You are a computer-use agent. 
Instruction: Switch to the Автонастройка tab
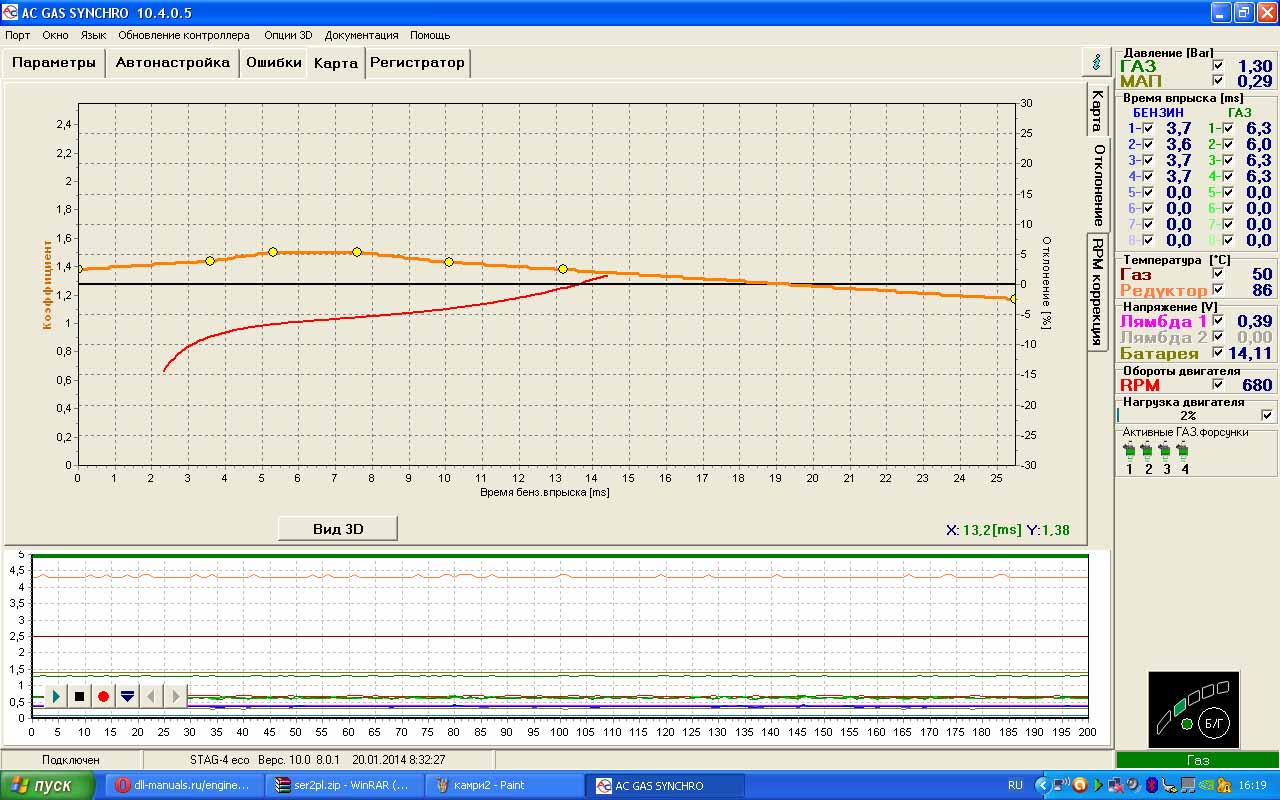point(173,62)
